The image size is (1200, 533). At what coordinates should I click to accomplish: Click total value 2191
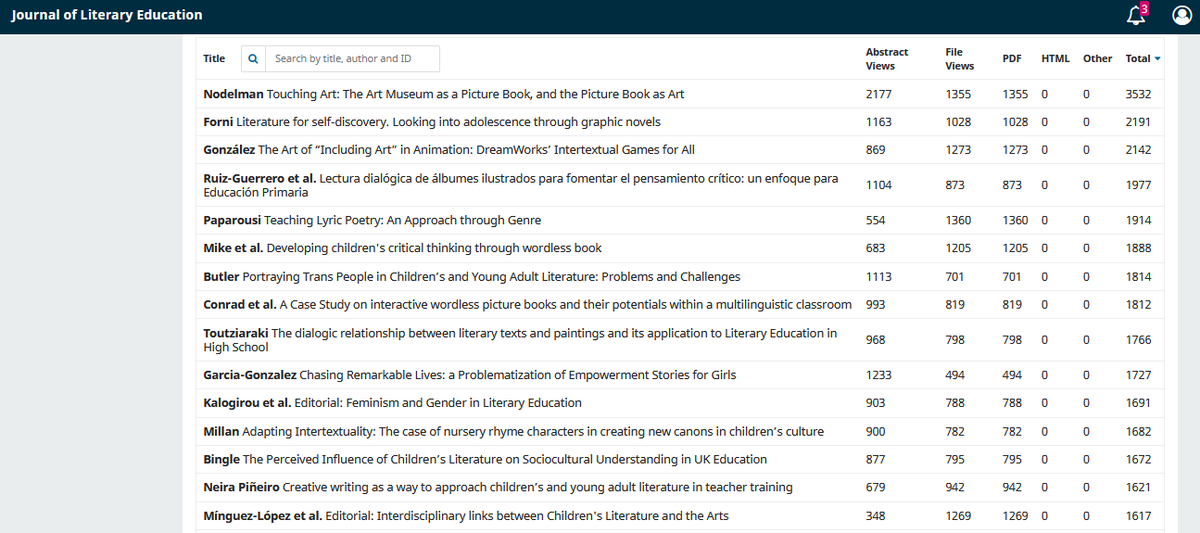pos(1138,122)
